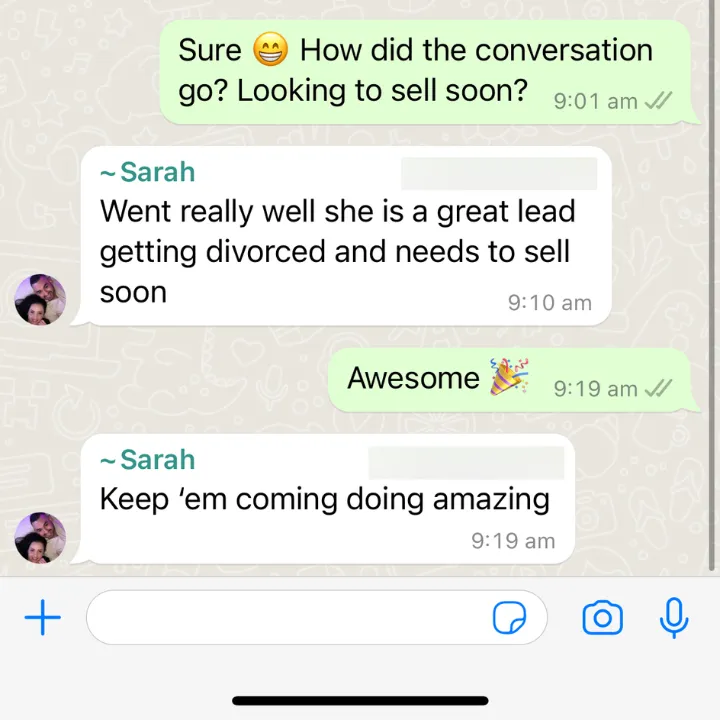Viewport: 720px width, 720px height.
Task: Open the sticker picker icon
Action: [509, 618]
